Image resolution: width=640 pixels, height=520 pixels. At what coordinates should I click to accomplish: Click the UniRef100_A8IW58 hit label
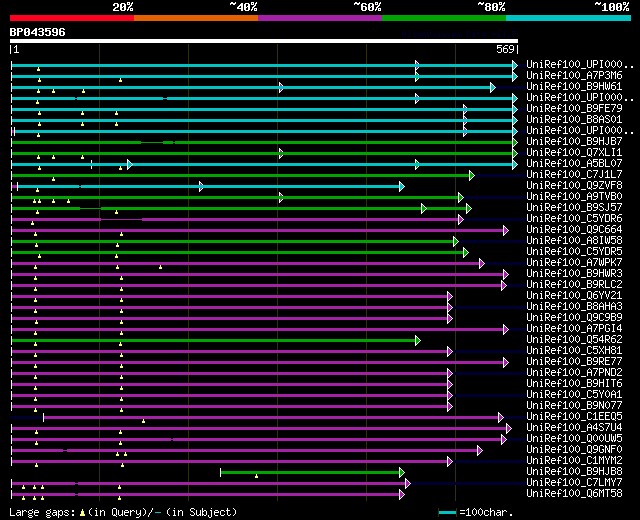(574, 241)
